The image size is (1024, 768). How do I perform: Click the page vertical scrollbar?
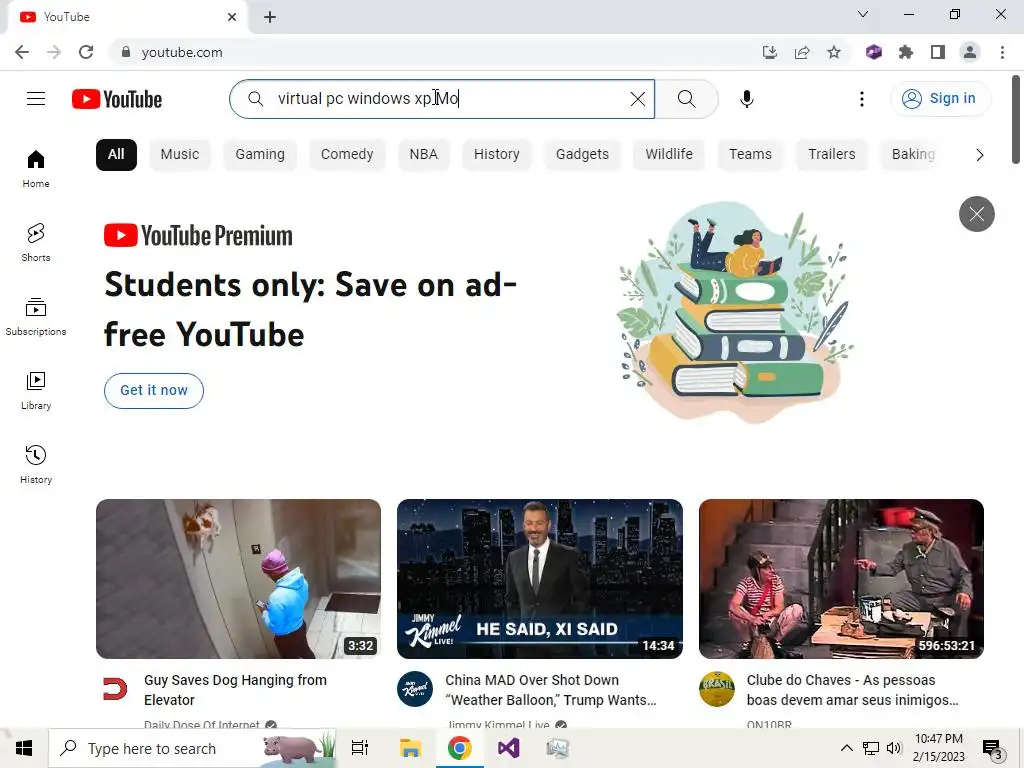(1016, 120)
